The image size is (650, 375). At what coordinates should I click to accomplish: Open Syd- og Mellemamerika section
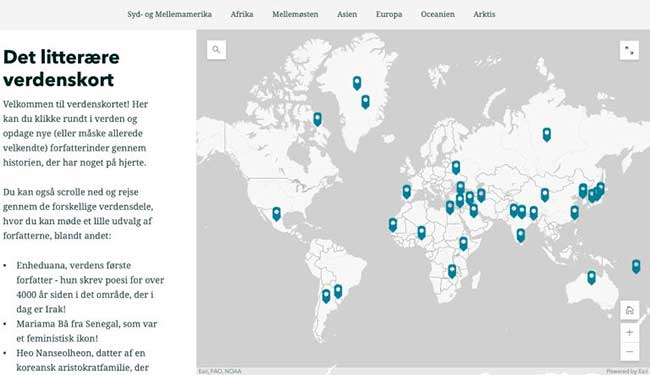pos(170,14)
